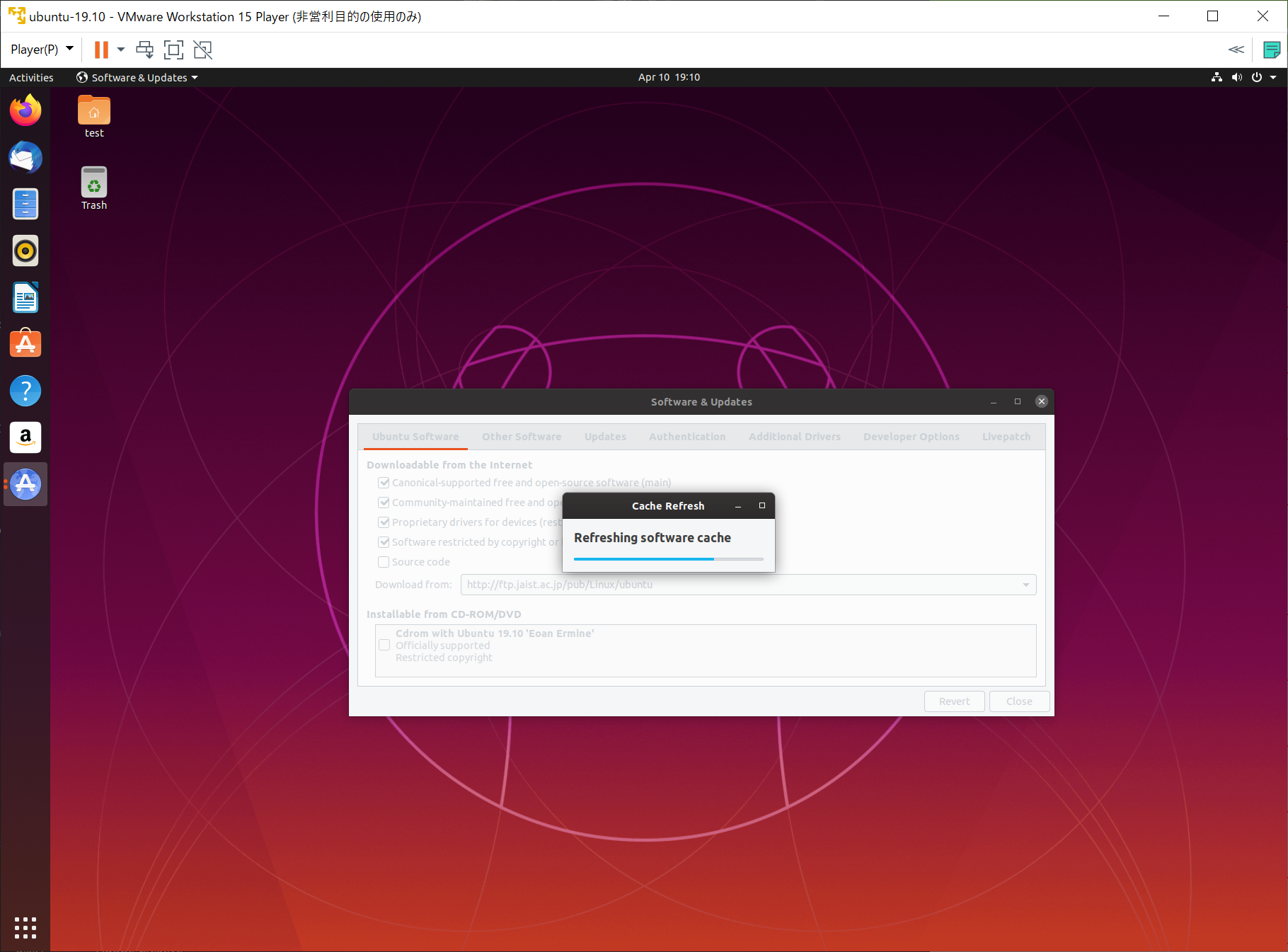Minimize the Software & Updates window
Viewport: 1288px width, 952px height.
pyautogui.click(x=994, y=402)
